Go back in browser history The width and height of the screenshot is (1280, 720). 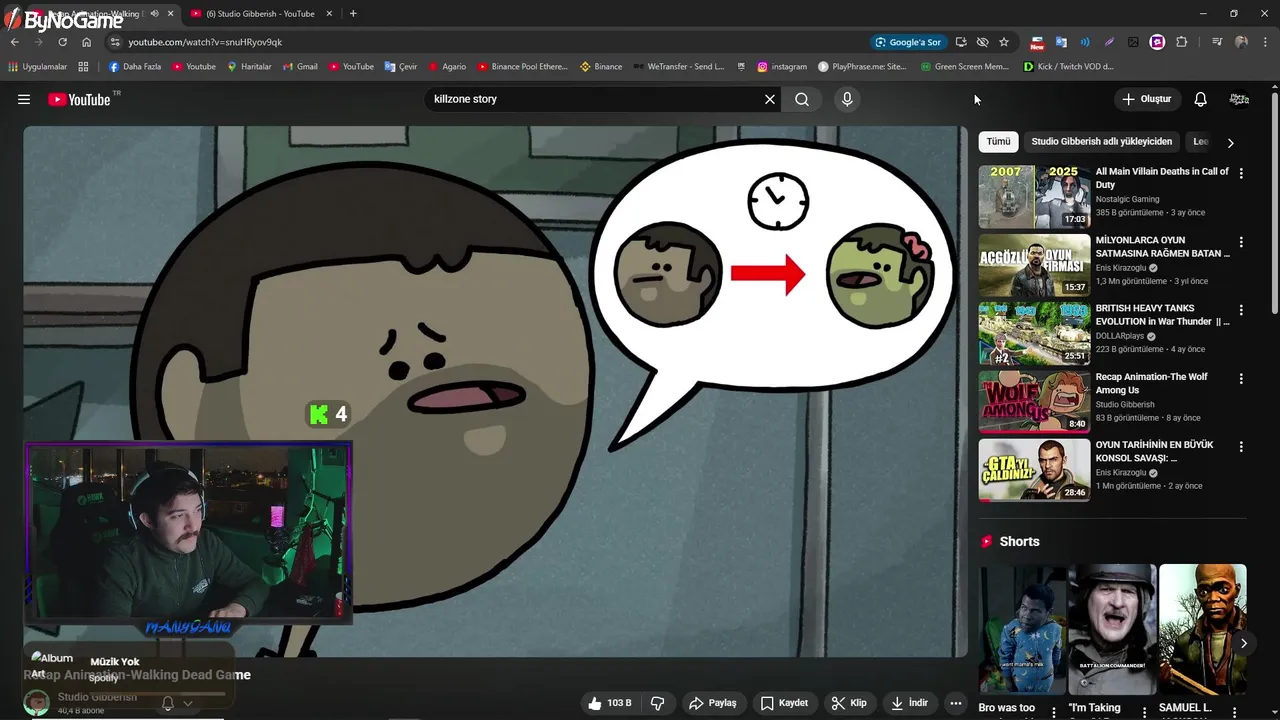14,42
